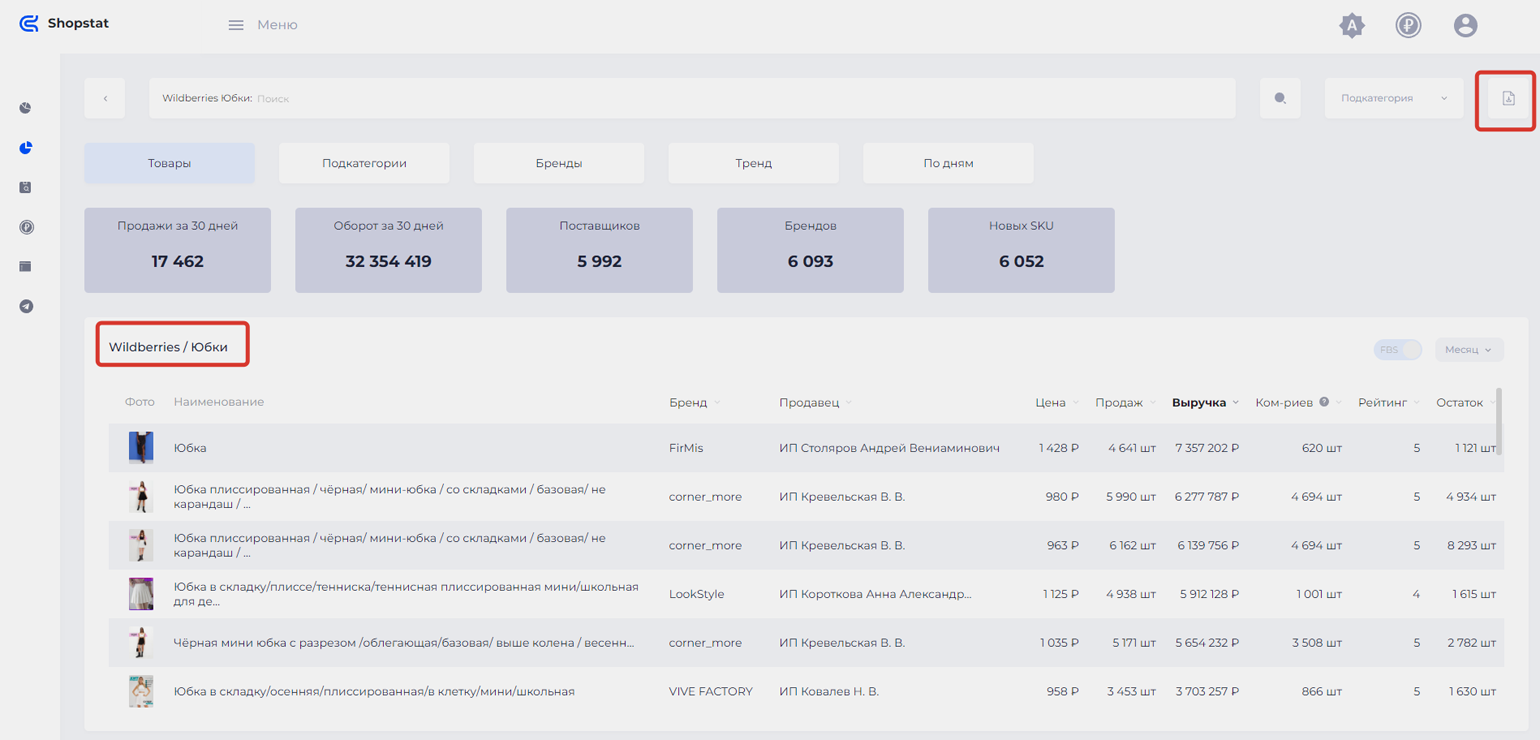Click seller ИП Ковалев Н. В.
This screenshot has width=1540, height=740.
pyautogui.click(x=829, y=691)
